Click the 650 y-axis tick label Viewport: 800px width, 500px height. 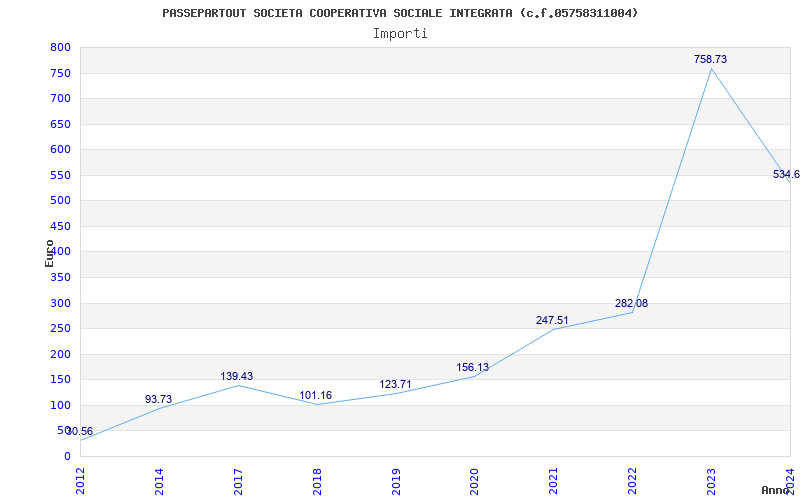(x=60, y=124)
